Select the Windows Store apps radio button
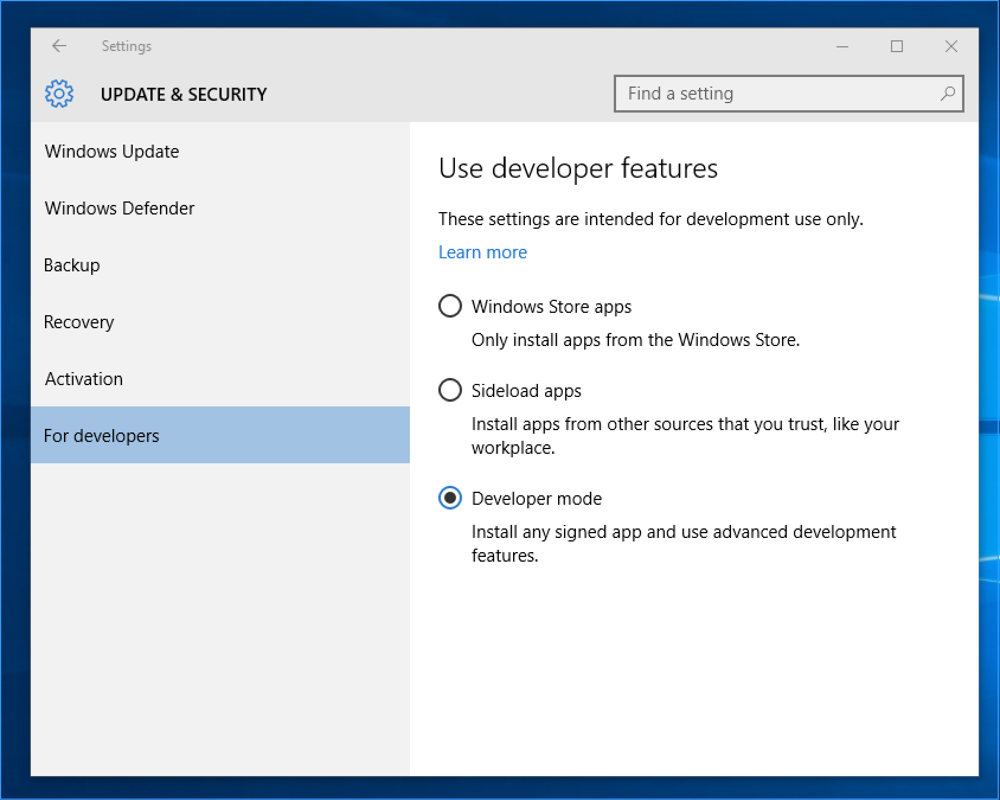 click(x=450, y=306)
